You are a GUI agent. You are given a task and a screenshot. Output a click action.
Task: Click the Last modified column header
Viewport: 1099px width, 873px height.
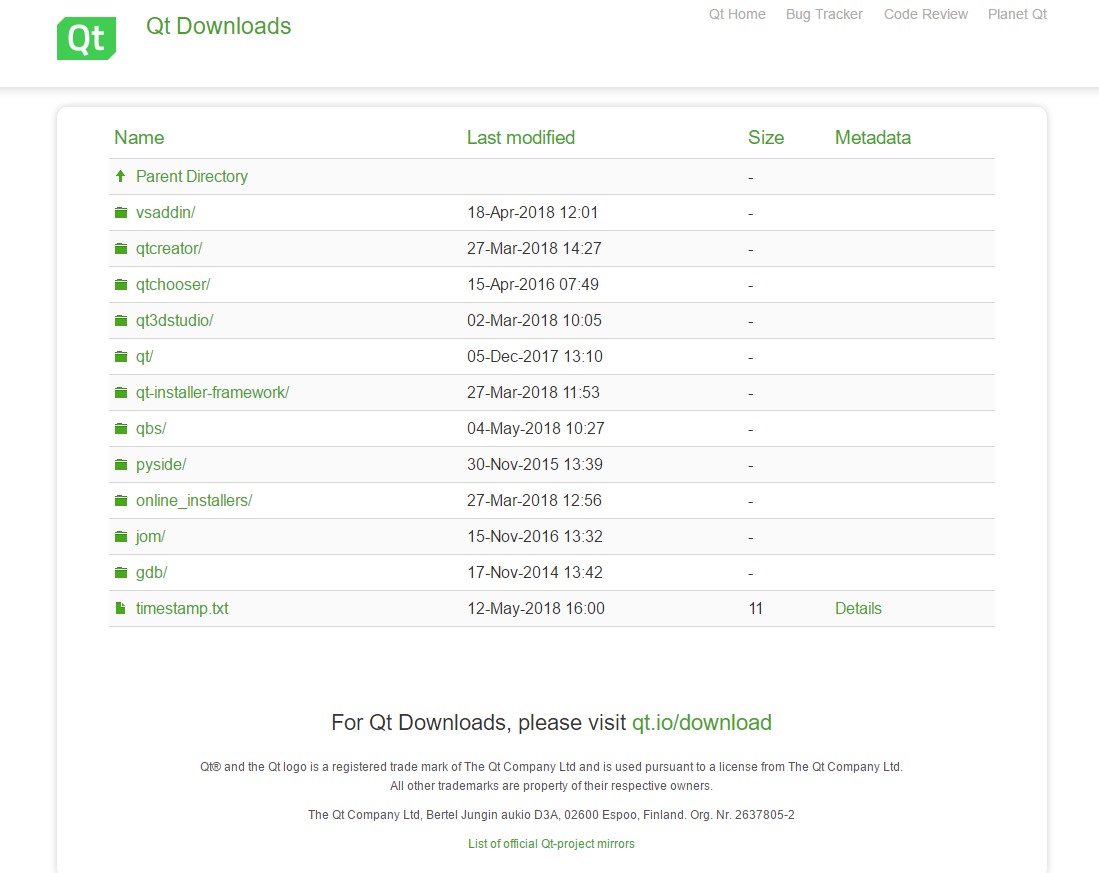coord(521,137)
